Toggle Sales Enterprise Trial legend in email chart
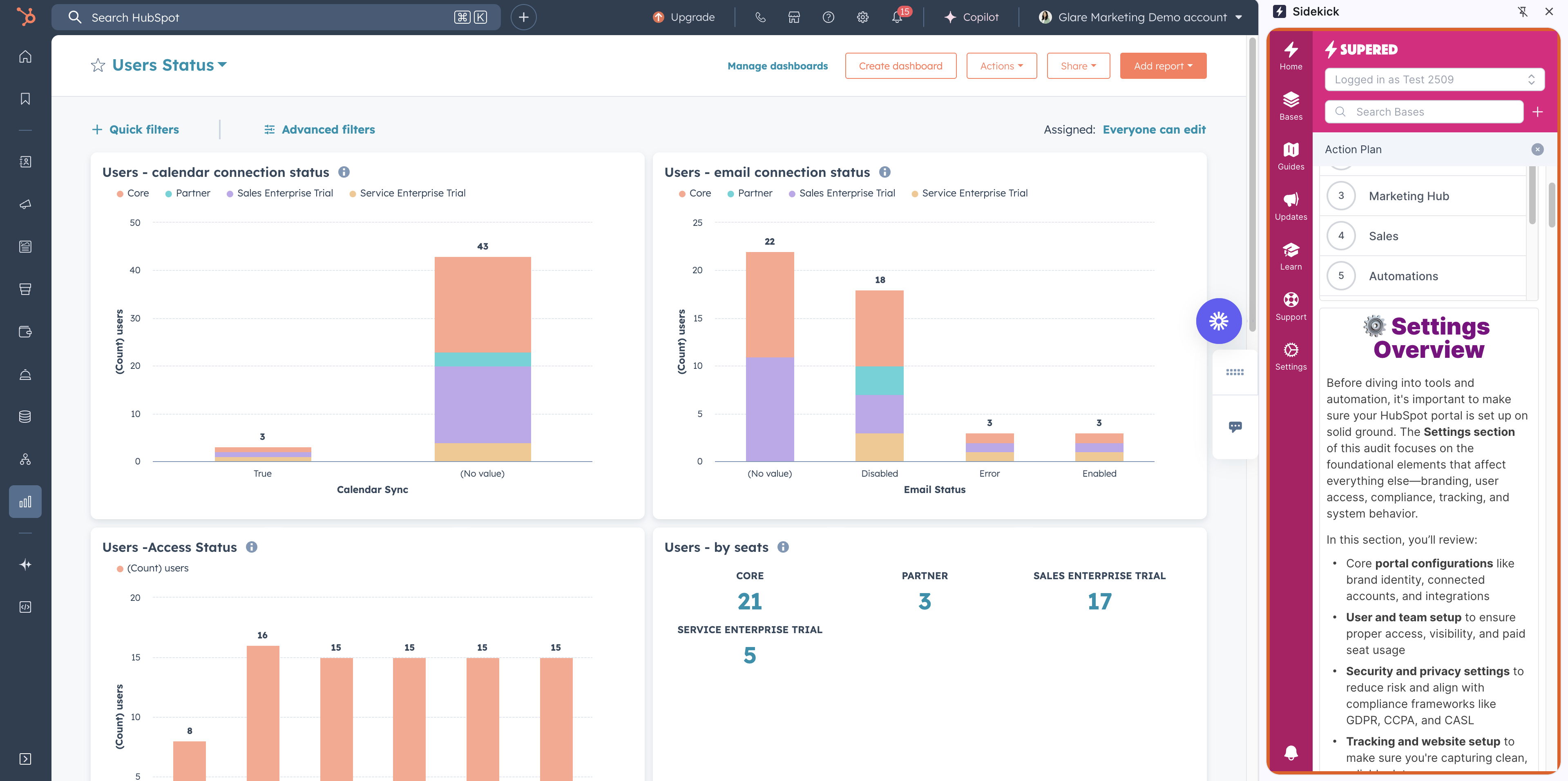The height and width of the screenshot is (781, 1568). pyautogui.click(x=841, y=193)
